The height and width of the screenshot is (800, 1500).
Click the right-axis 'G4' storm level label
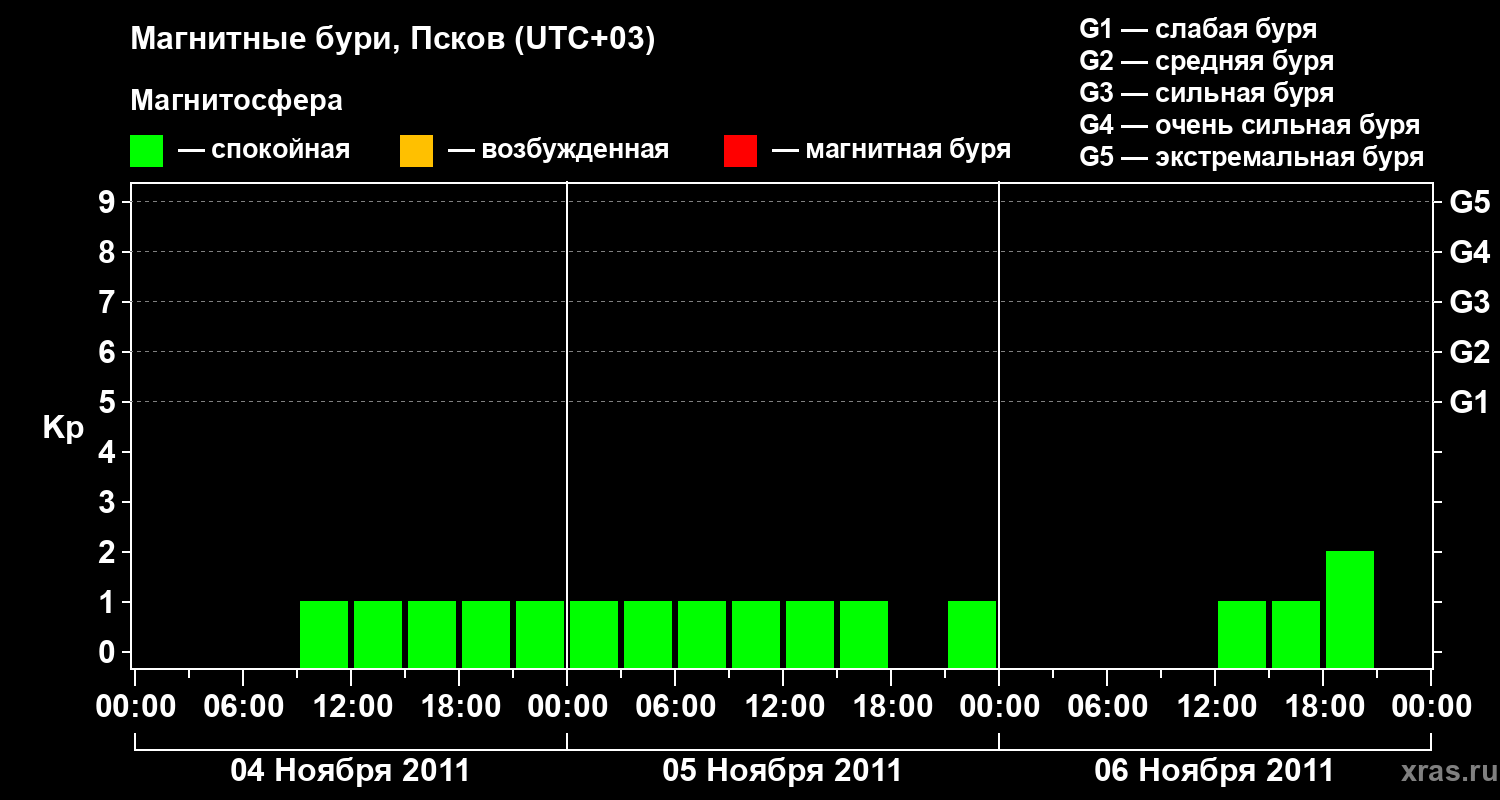[x=1469, y=253]
